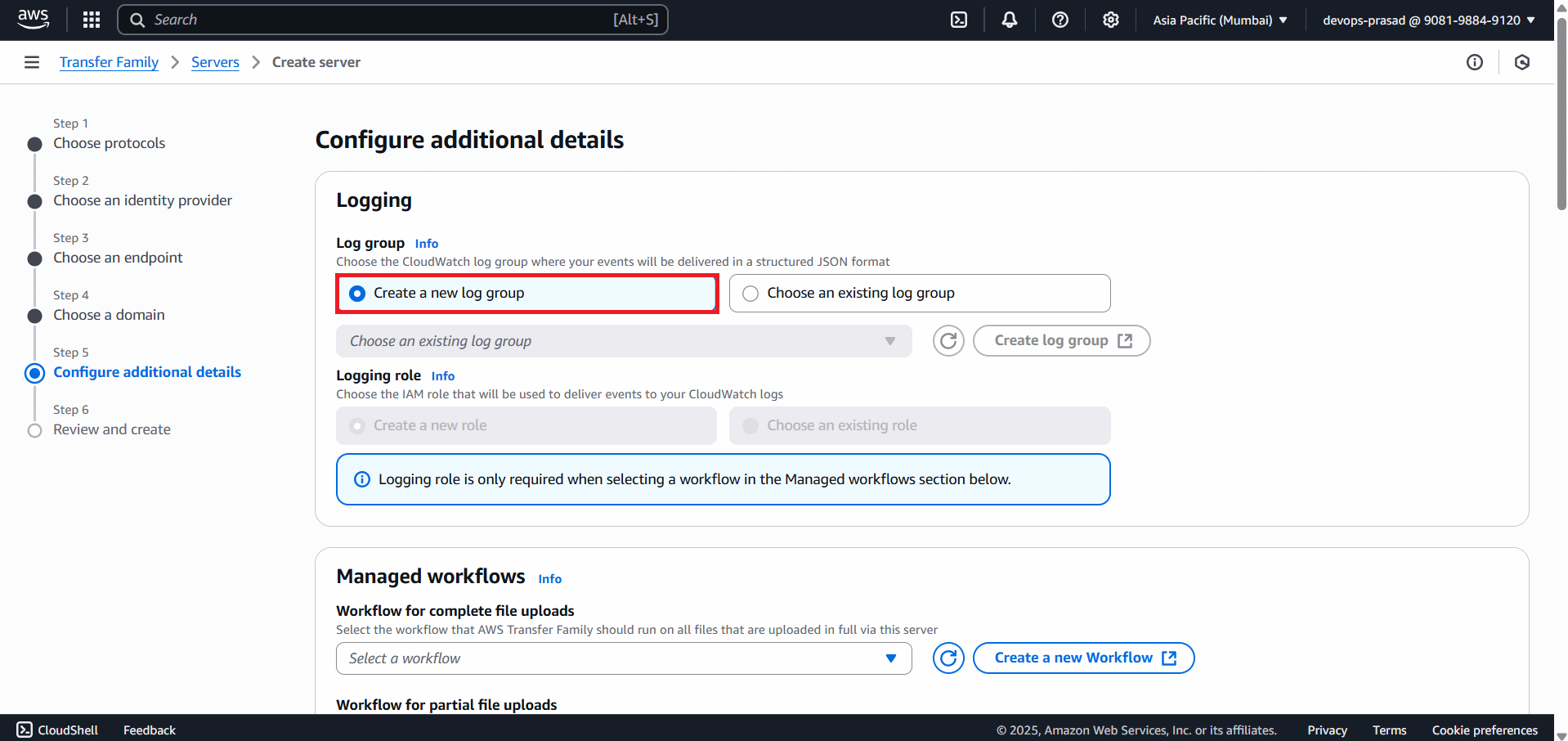Open the settings gear icon
Image resolution: width=1568 pixels, height=741 pixels.
click(1110, 19)
